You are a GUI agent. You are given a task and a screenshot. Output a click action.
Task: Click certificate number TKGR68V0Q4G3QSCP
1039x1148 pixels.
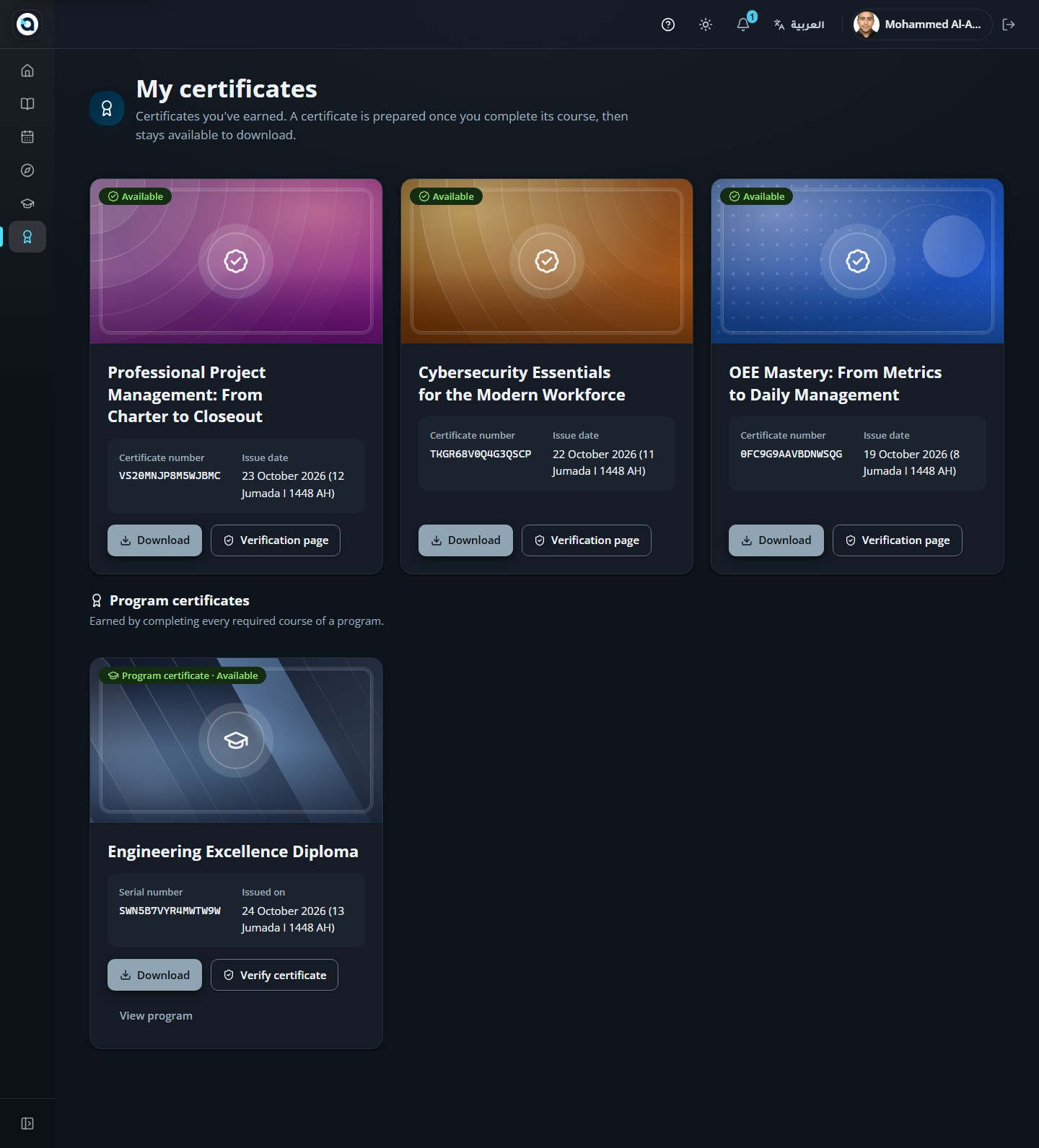(x=481, y=454)
